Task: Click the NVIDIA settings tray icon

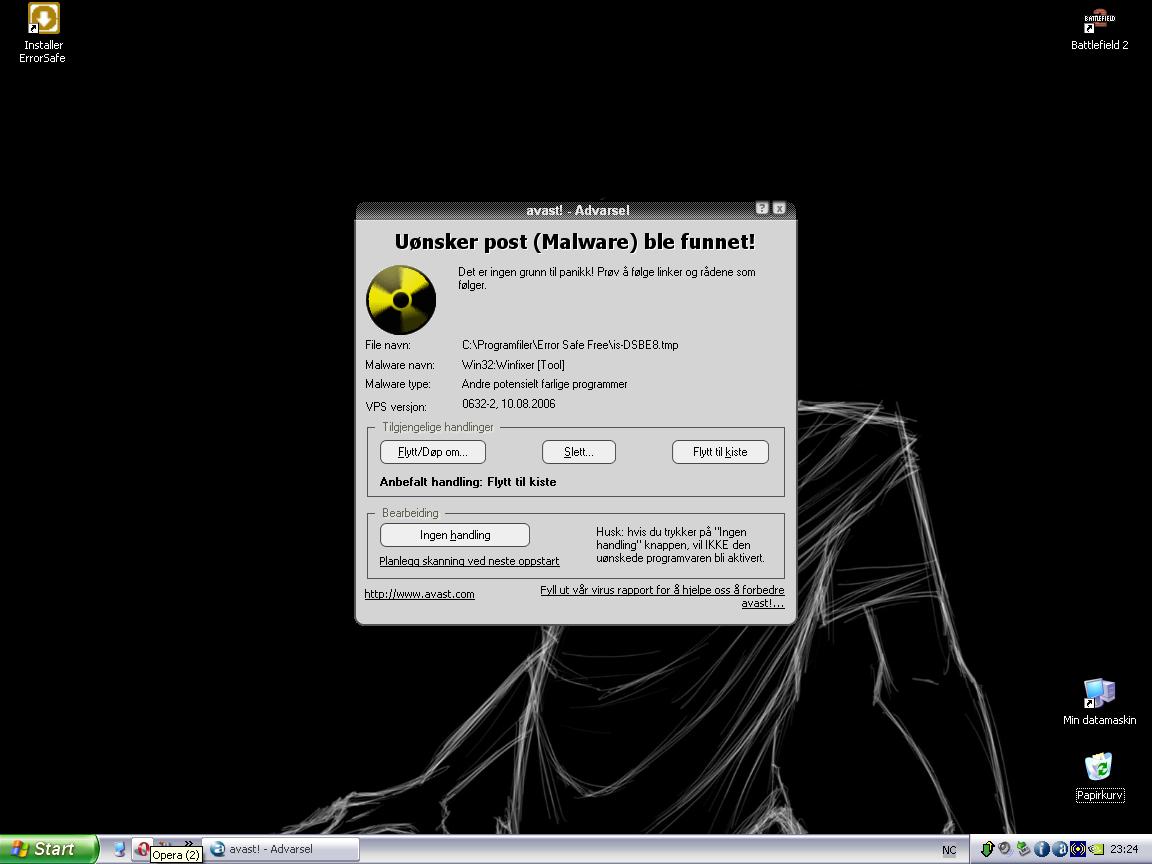Action: tap(1095, 849)
